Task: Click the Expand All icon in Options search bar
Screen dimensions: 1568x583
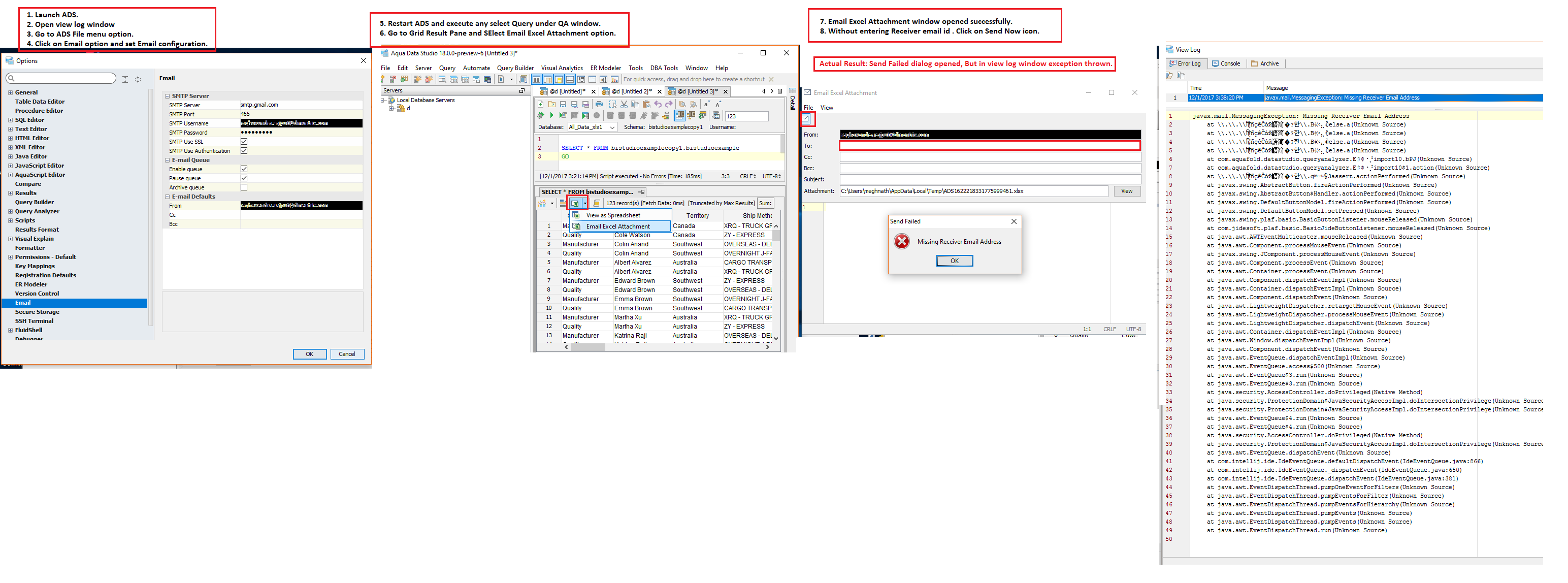Action: point(125,79)
